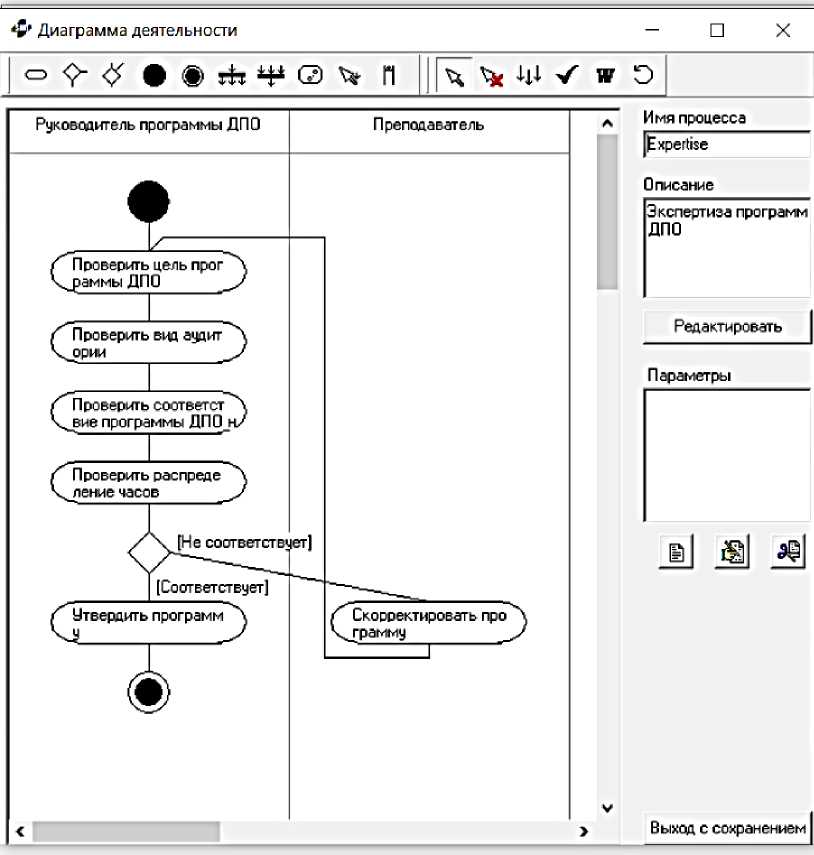Click the vertical scrollbar down arrow

click(x=607, y=808)
